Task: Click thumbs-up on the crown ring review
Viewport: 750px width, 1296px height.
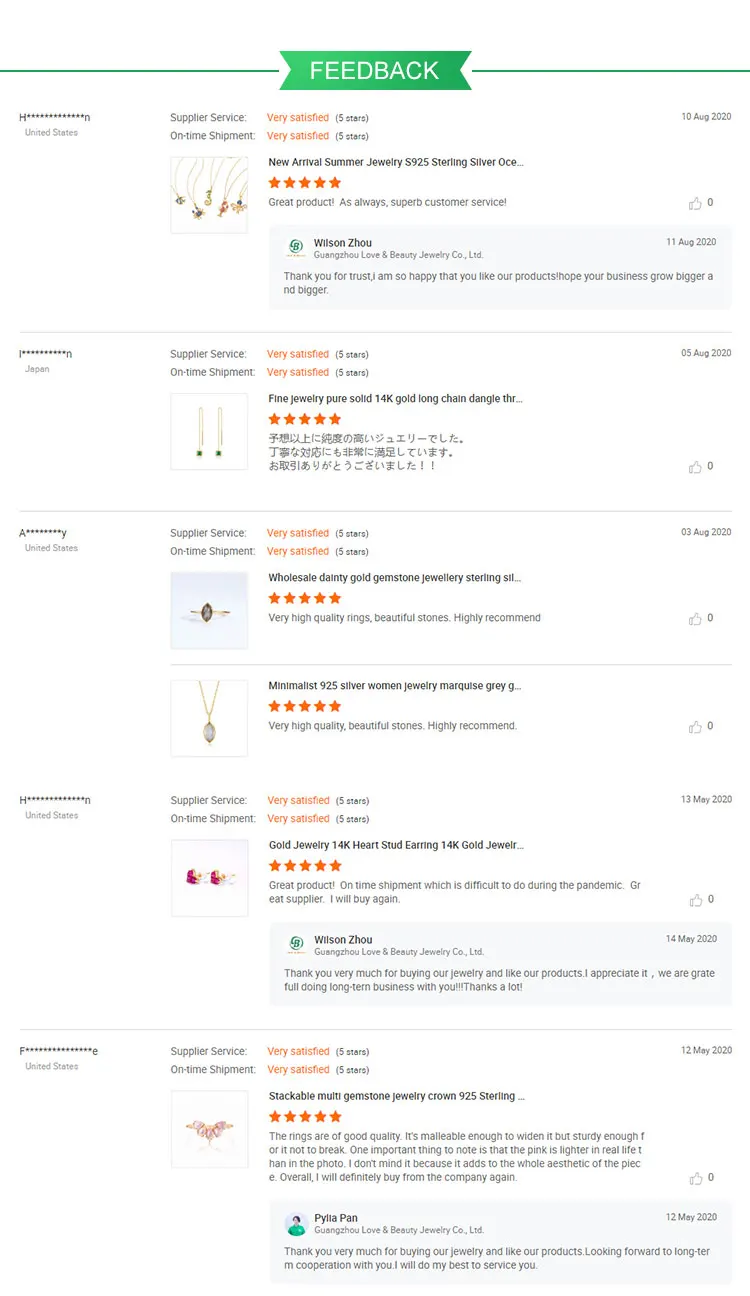Action: click(696, 1178)
